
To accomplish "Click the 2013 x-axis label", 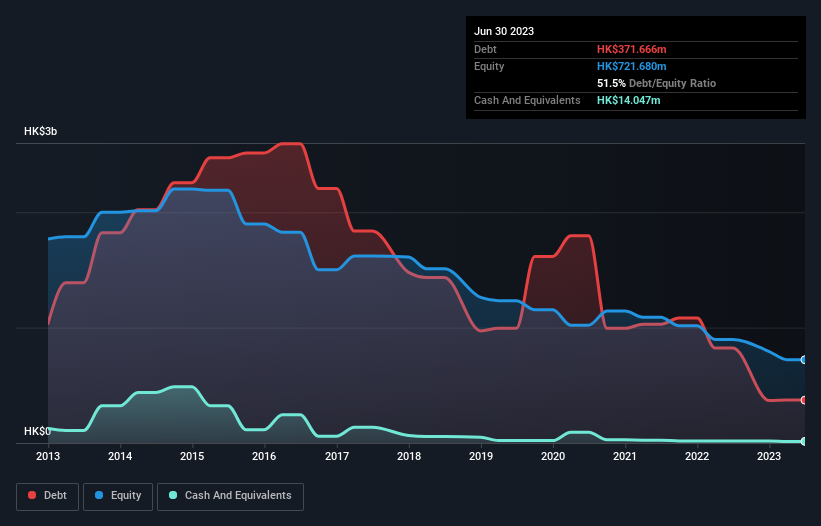I will (x=48, y=456).
